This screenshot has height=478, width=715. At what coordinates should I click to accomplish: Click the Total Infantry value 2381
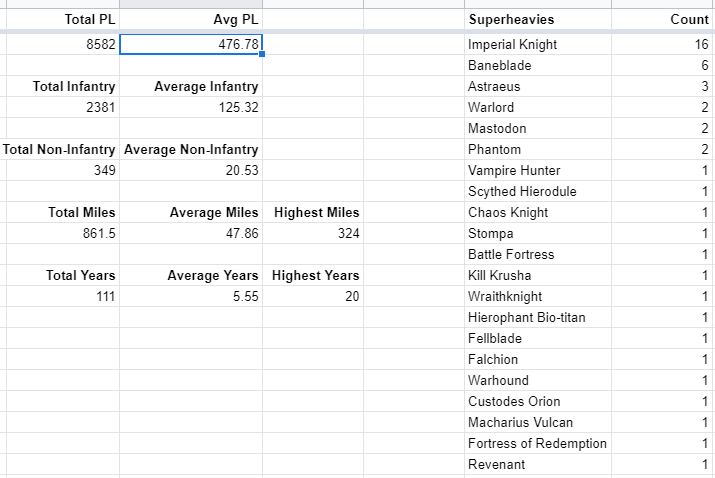(x=60, y=107)
